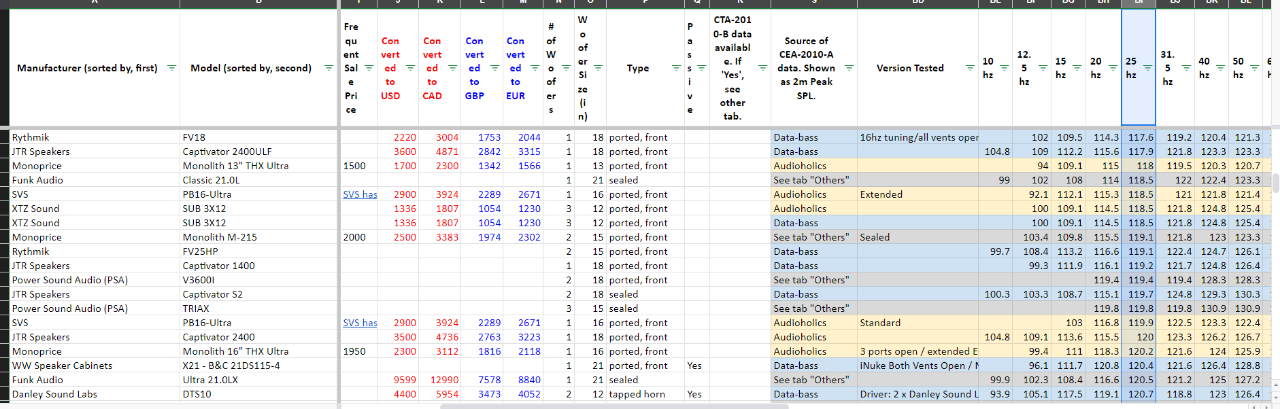Open the Converted to CAD filter icon
The image size is (1280, 409).
[451, 68]
